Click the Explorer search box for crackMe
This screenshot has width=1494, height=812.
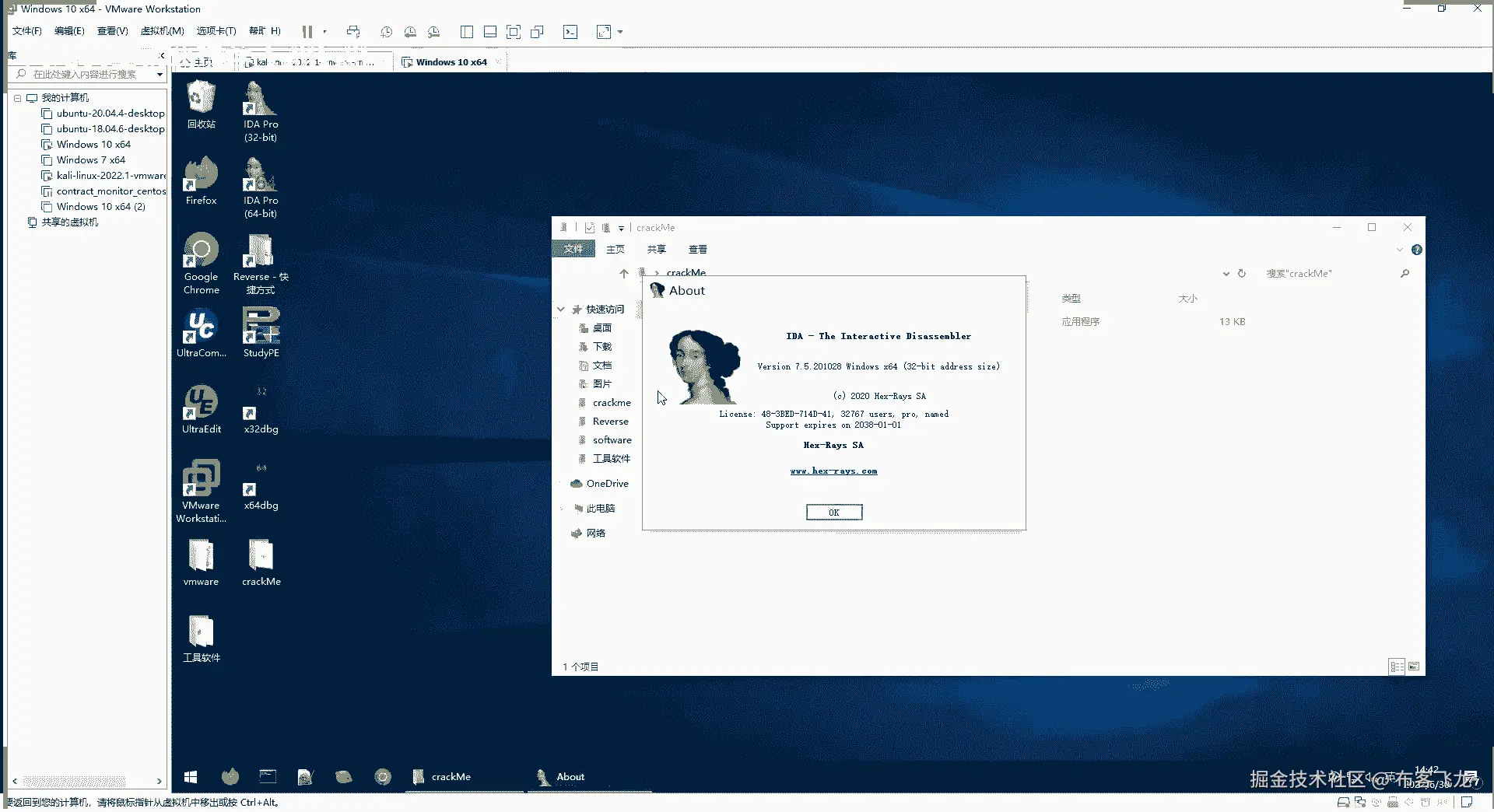pyautogui.click(x=1335, y=273)
